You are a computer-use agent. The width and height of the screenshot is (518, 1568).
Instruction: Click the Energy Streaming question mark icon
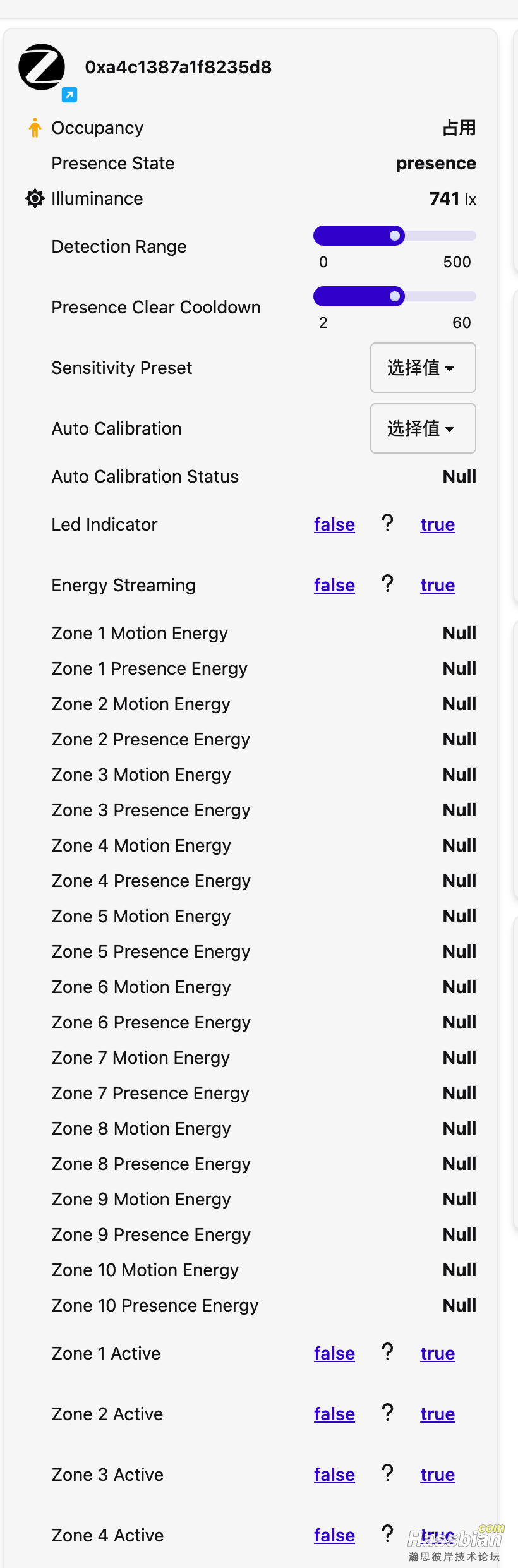[x=388, y=584]
